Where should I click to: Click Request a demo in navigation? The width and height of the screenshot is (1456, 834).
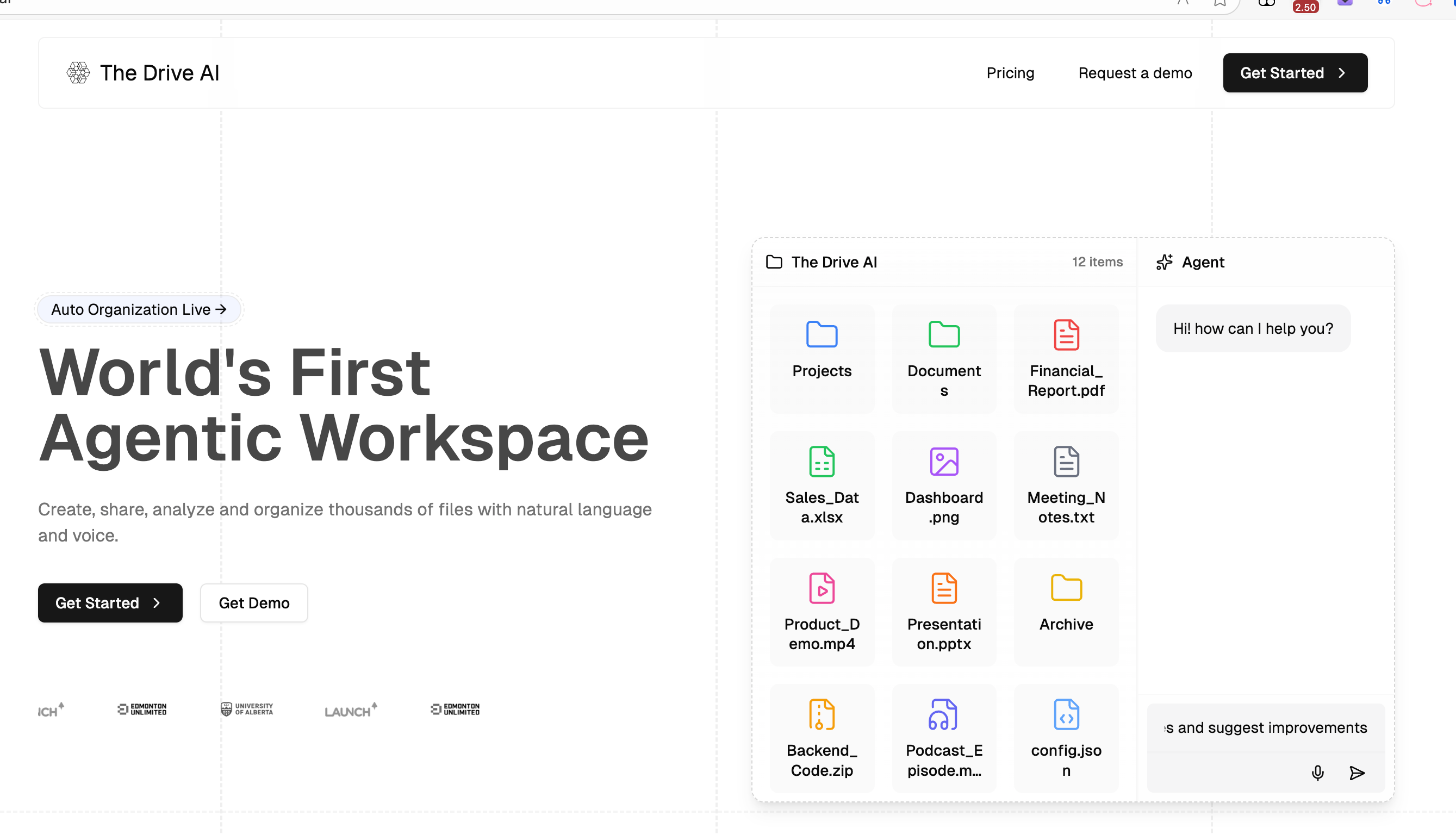[x=1134, y=73]
